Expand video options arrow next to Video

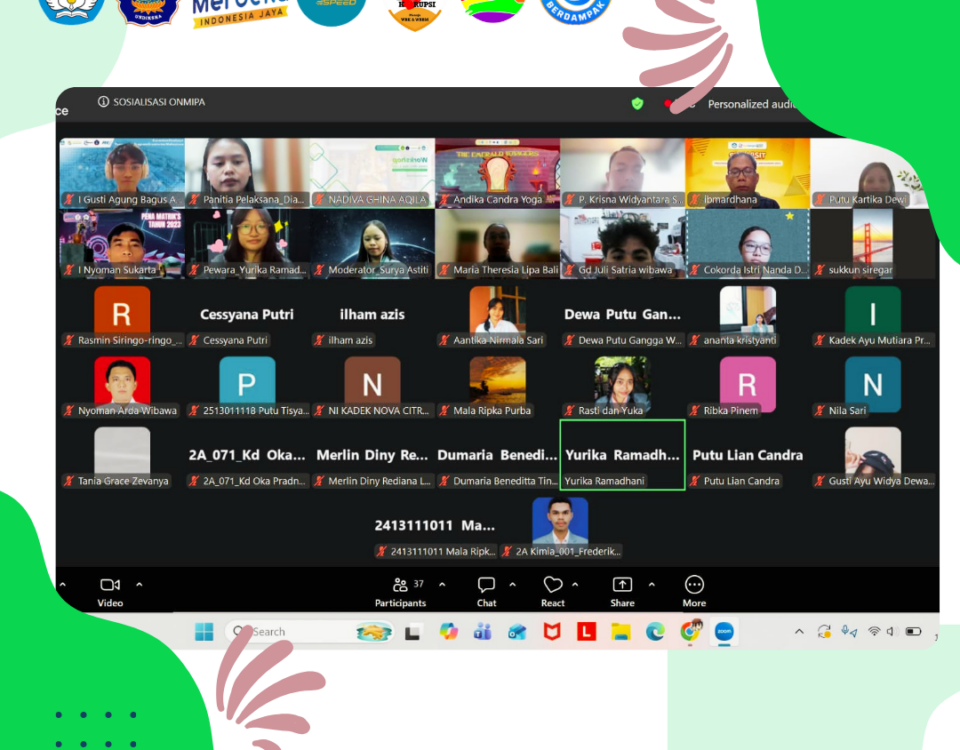(139, 585)
